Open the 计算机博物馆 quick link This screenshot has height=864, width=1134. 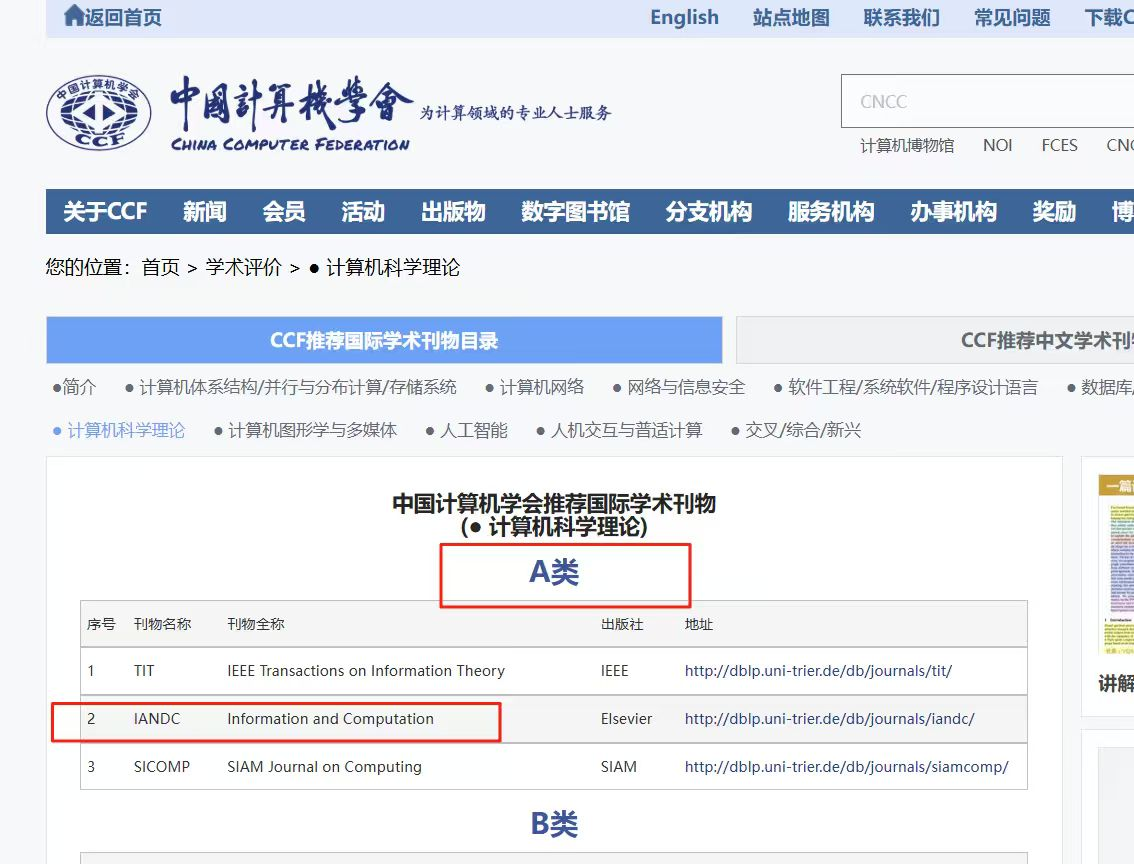pyautogui.click(x=907, y=146)
